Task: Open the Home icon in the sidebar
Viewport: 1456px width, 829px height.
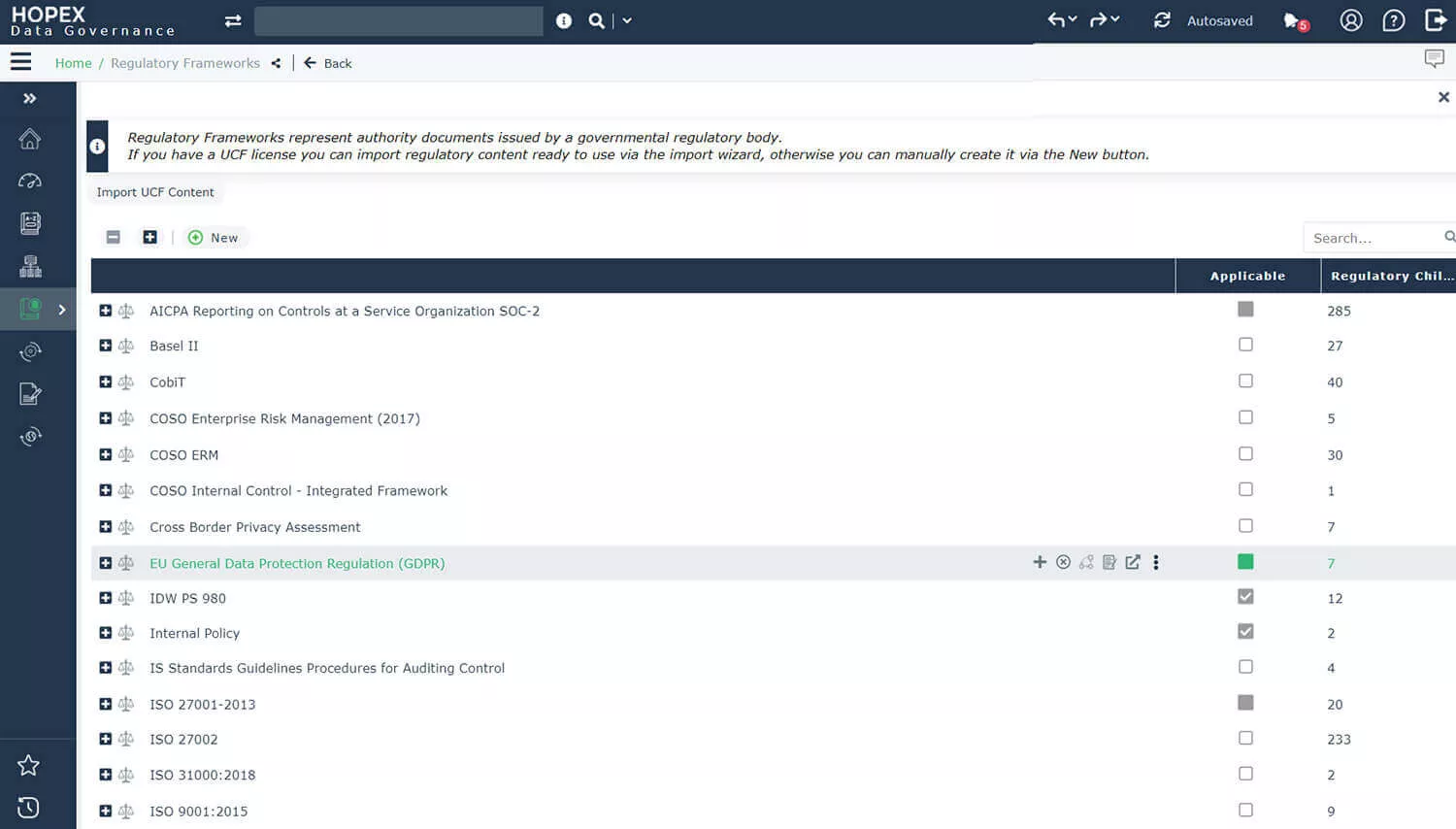Action: click(x=30, y=139)
